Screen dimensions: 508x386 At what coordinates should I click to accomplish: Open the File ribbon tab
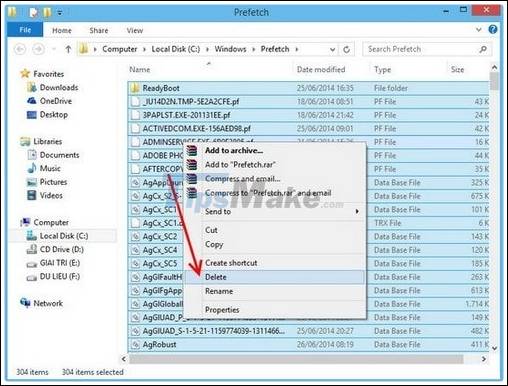point(25,30)
